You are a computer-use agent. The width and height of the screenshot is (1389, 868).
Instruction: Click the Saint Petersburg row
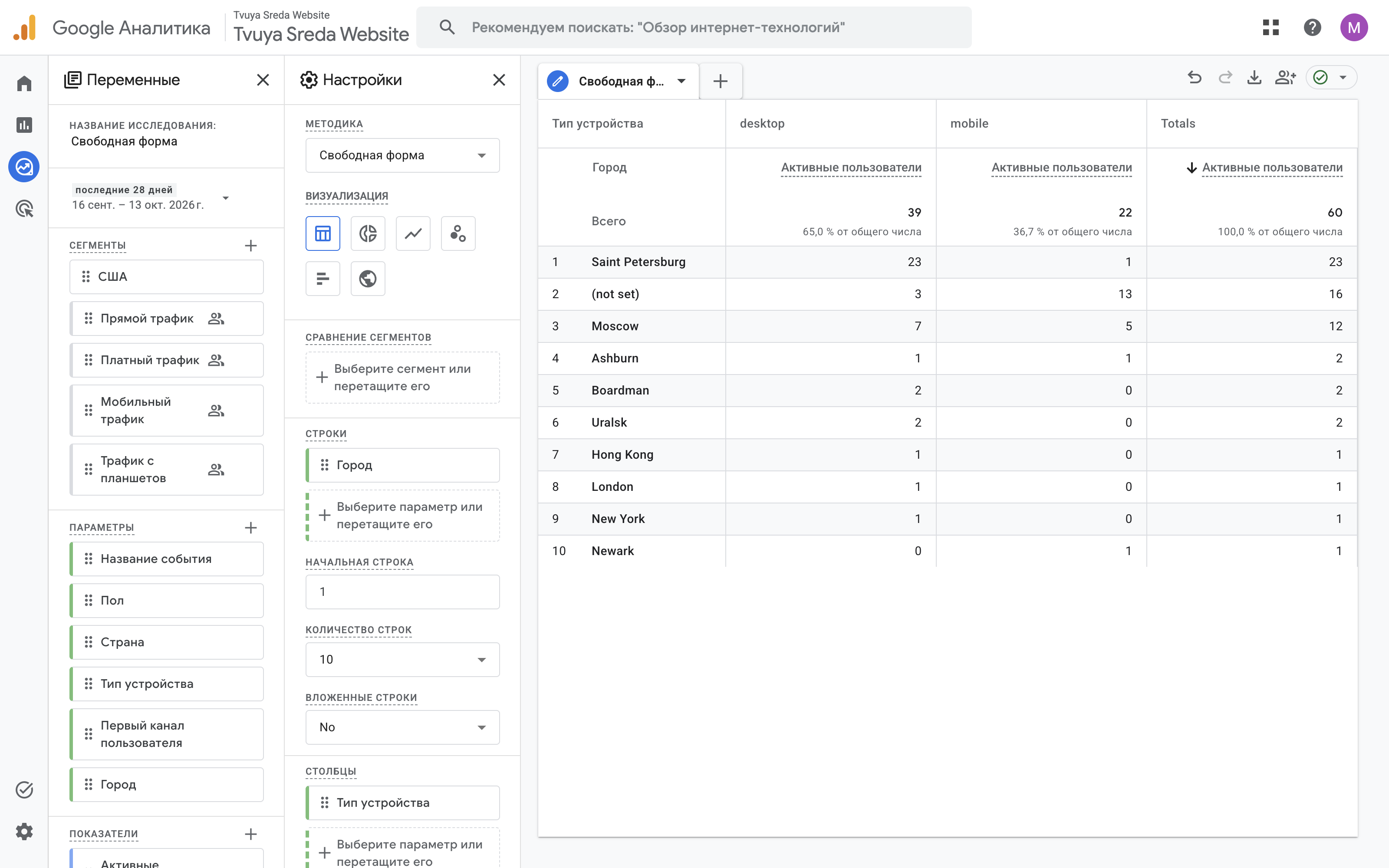point(948,262)
